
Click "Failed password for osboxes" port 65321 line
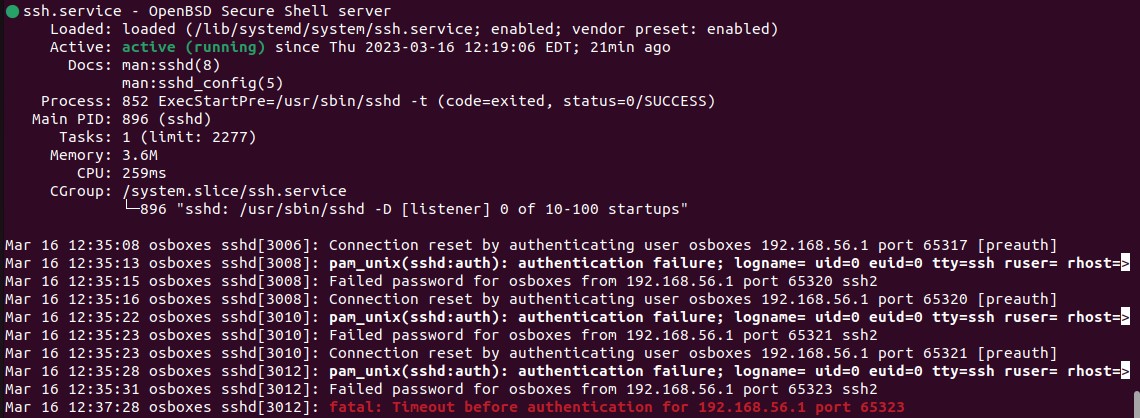603,335
